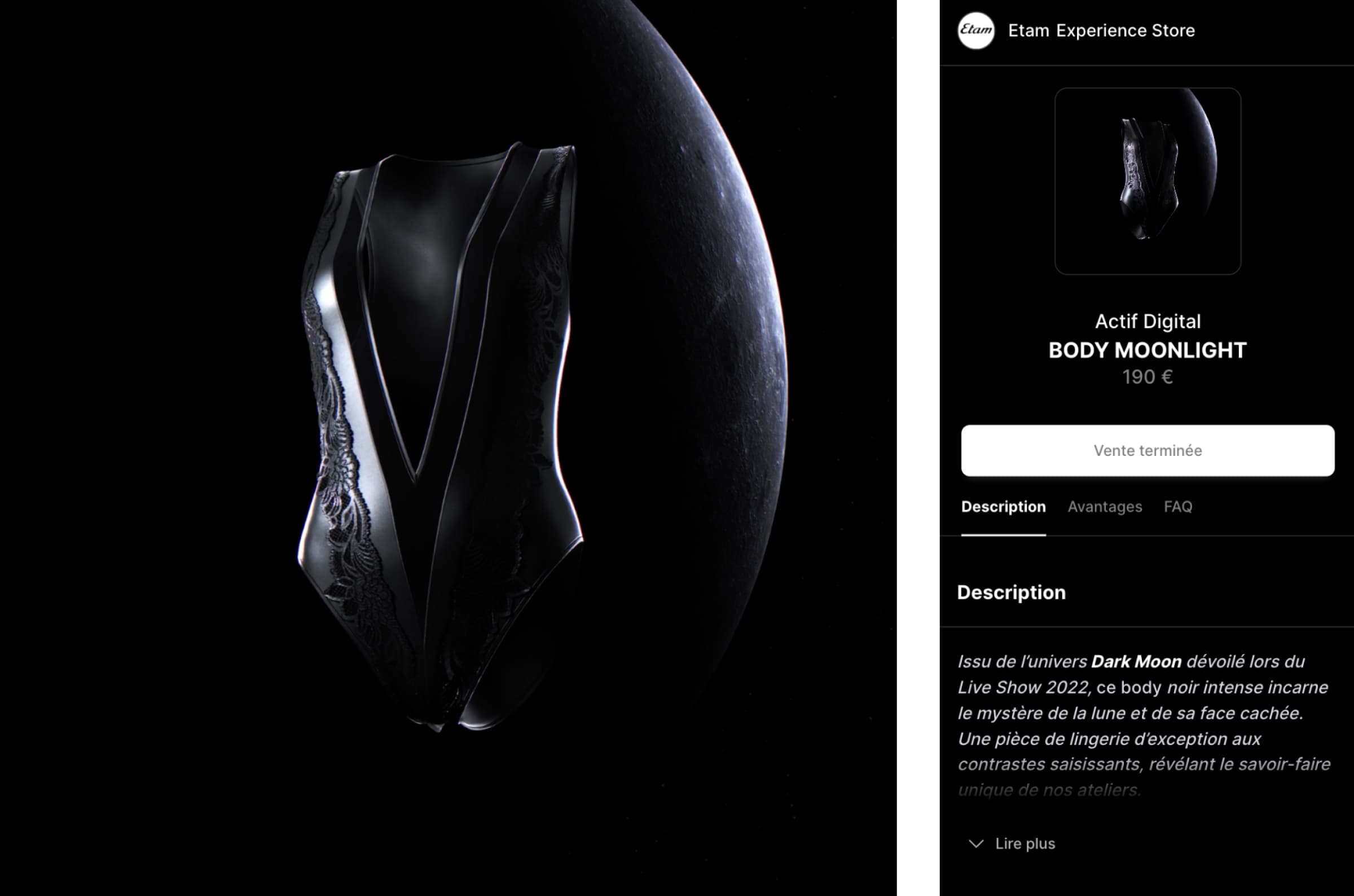
Task: Click the white vertical divider strip
Action: [x=918, y=448]
